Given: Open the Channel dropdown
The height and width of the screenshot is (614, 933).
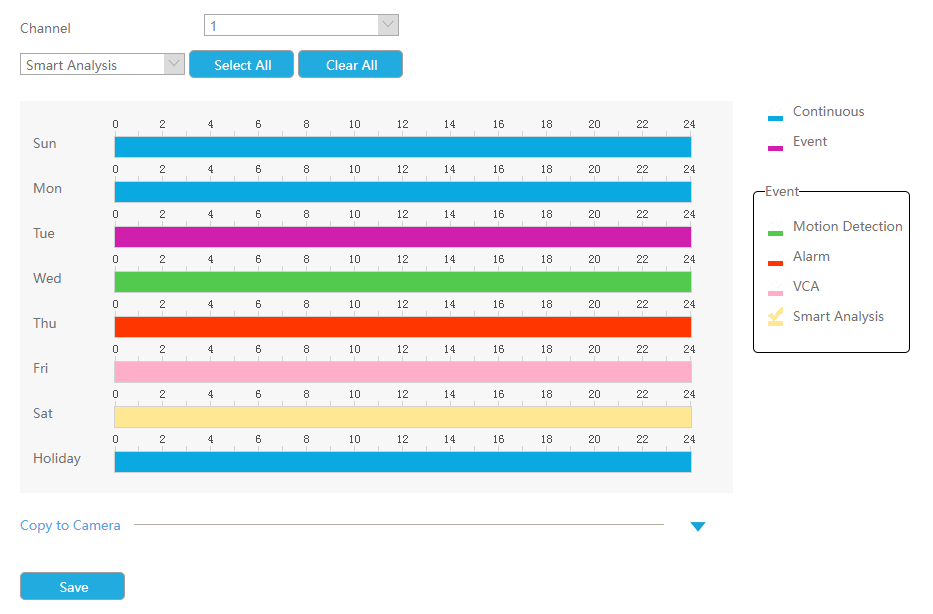Looking at the screenshot, I should click(x=301, y=25).
